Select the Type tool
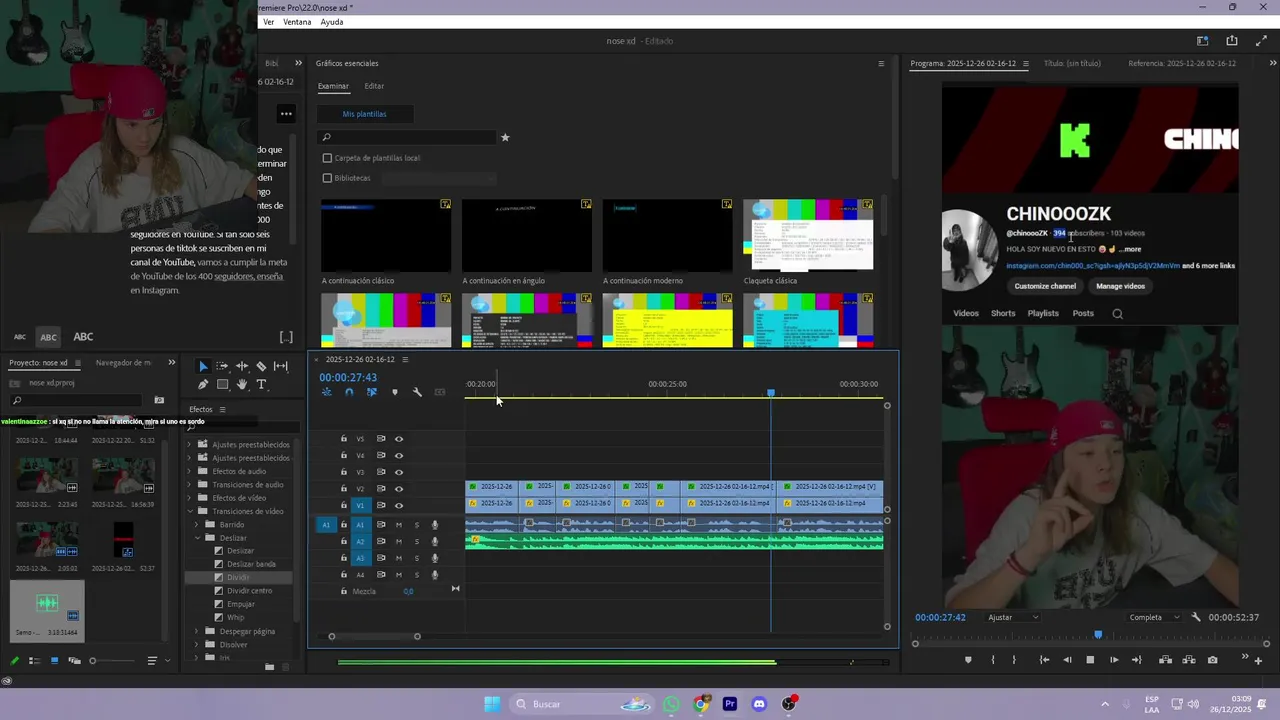Viewport: 1280px width, 720px height. coord(261,384)
